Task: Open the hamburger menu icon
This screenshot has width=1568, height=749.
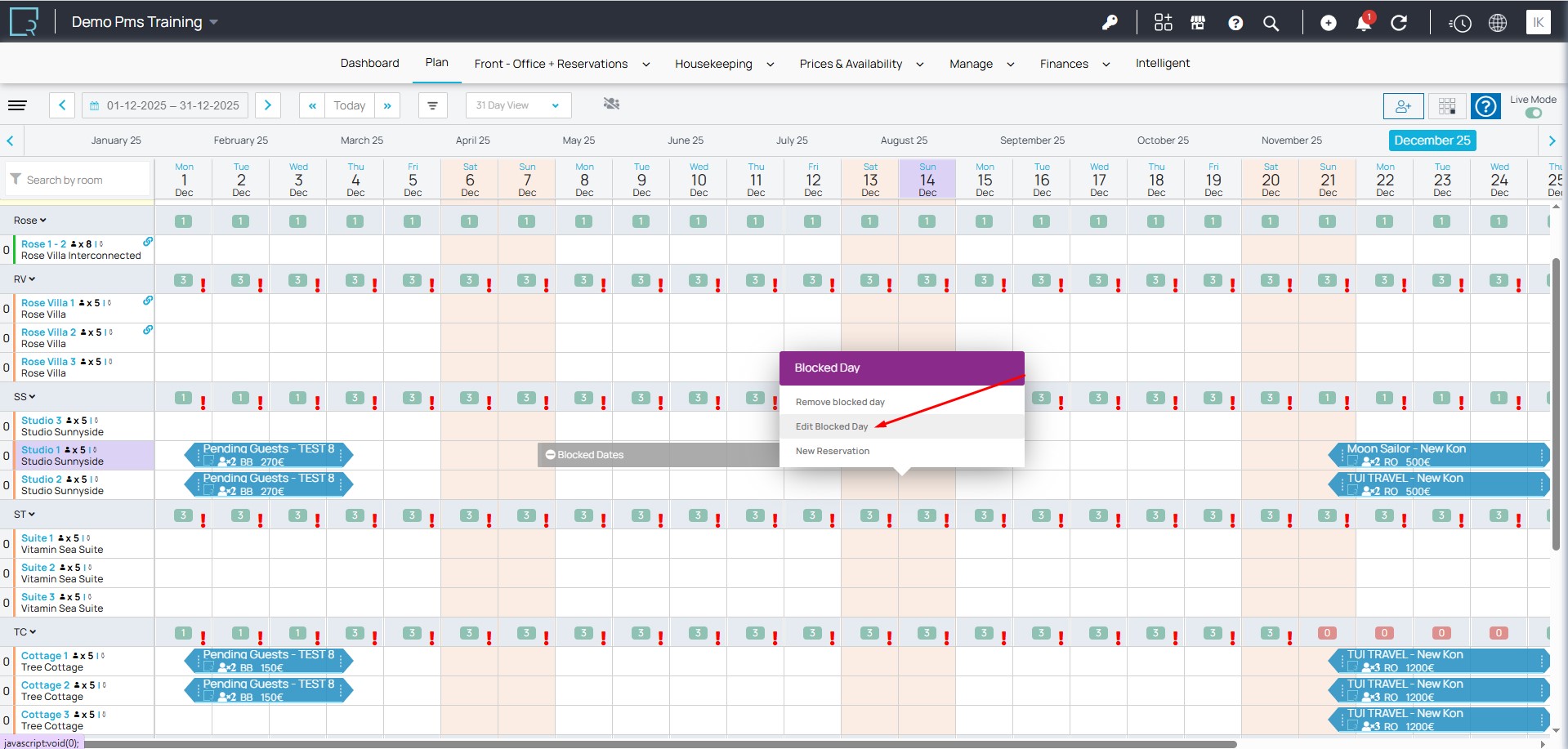Action: (17, 105)
